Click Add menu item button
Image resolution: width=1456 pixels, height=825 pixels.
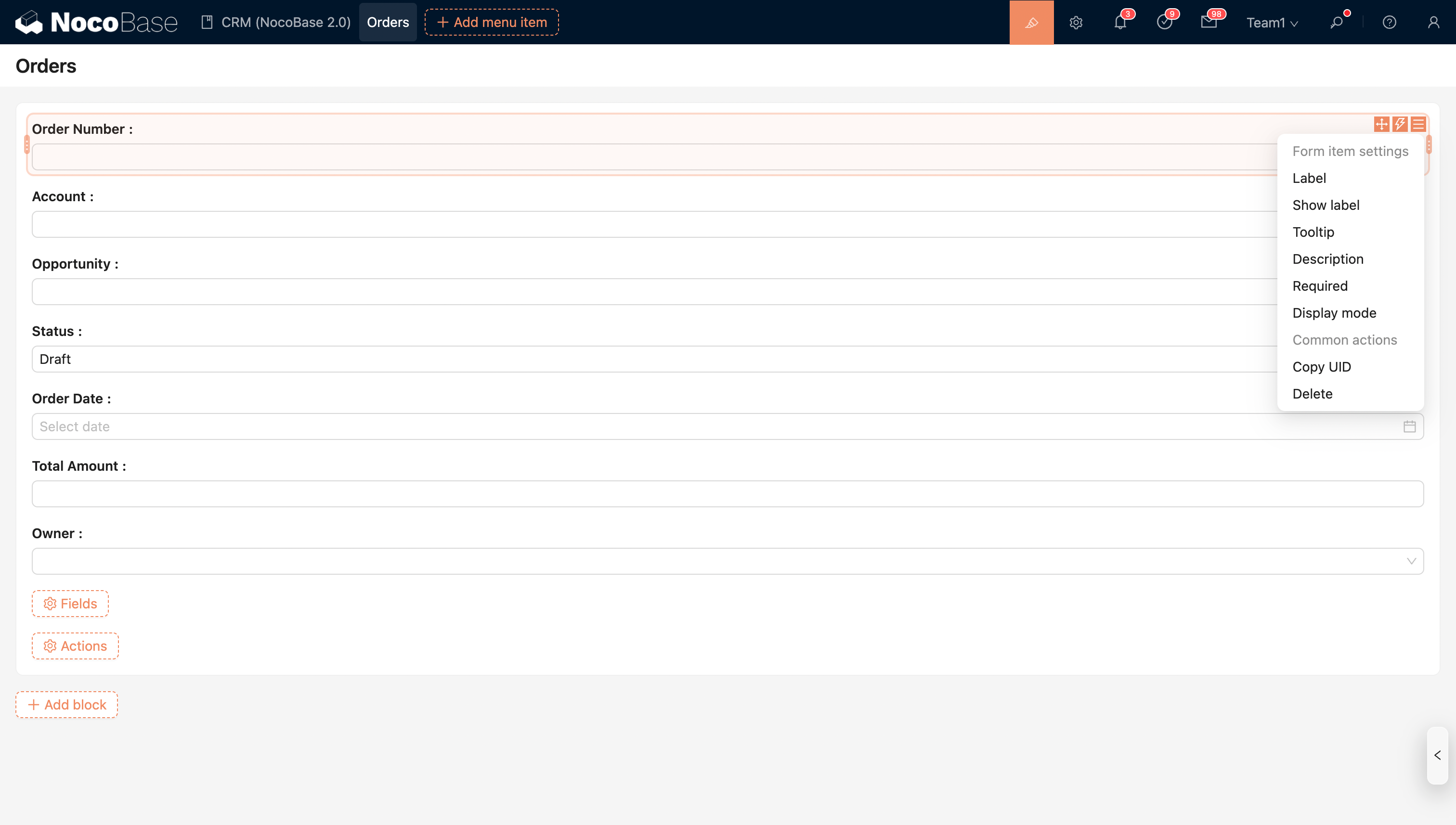[x=492, y=22]
